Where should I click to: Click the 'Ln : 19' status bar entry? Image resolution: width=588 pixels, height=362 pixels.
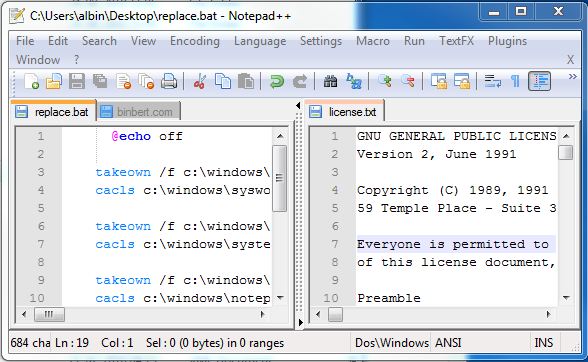coord(72,342)
